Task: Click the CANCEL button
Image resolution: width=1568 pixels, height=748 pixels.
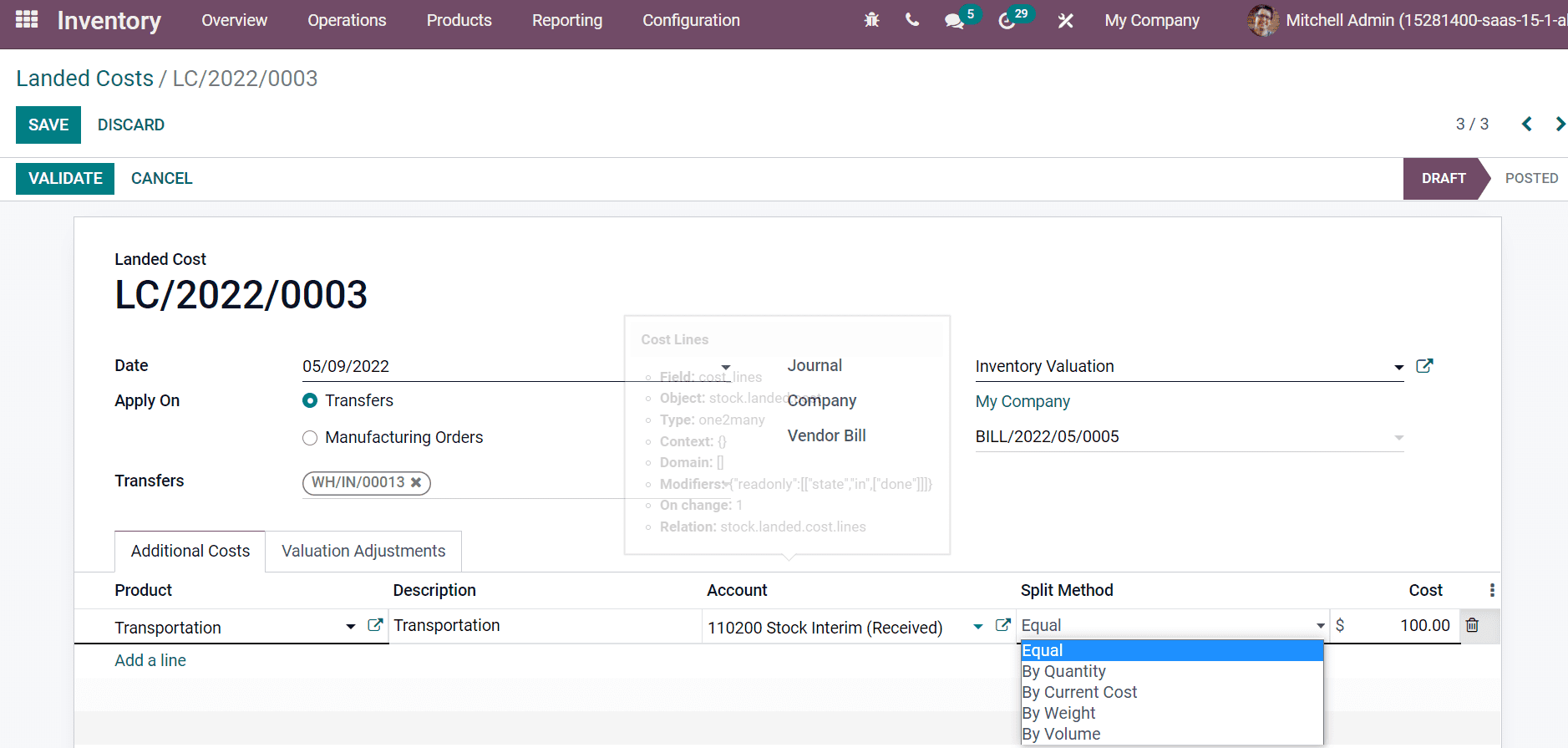Action: pyautogui.click(x=162, y=178)
